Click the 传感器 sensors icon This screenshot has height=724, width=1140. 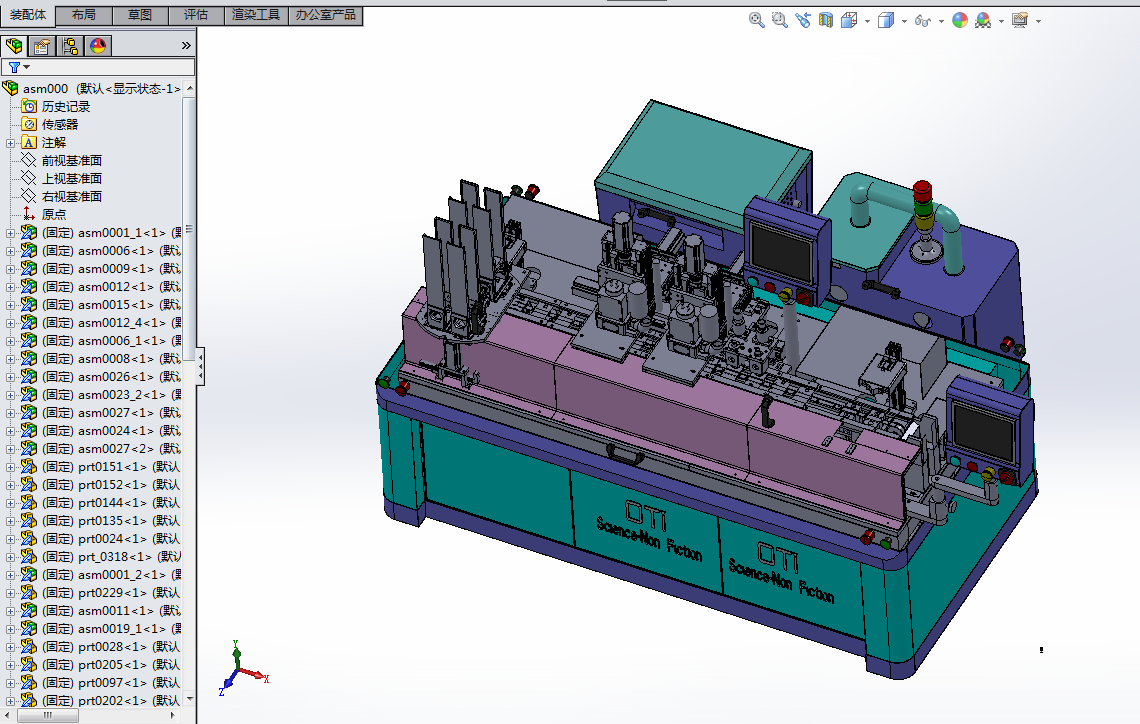point(29,124)
